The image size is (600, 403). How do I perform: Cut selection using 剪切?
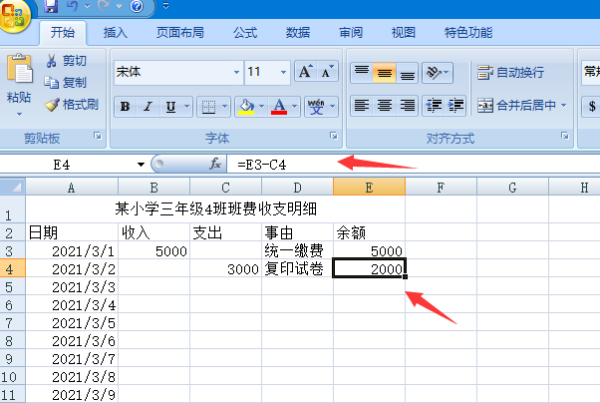point(66,61)
